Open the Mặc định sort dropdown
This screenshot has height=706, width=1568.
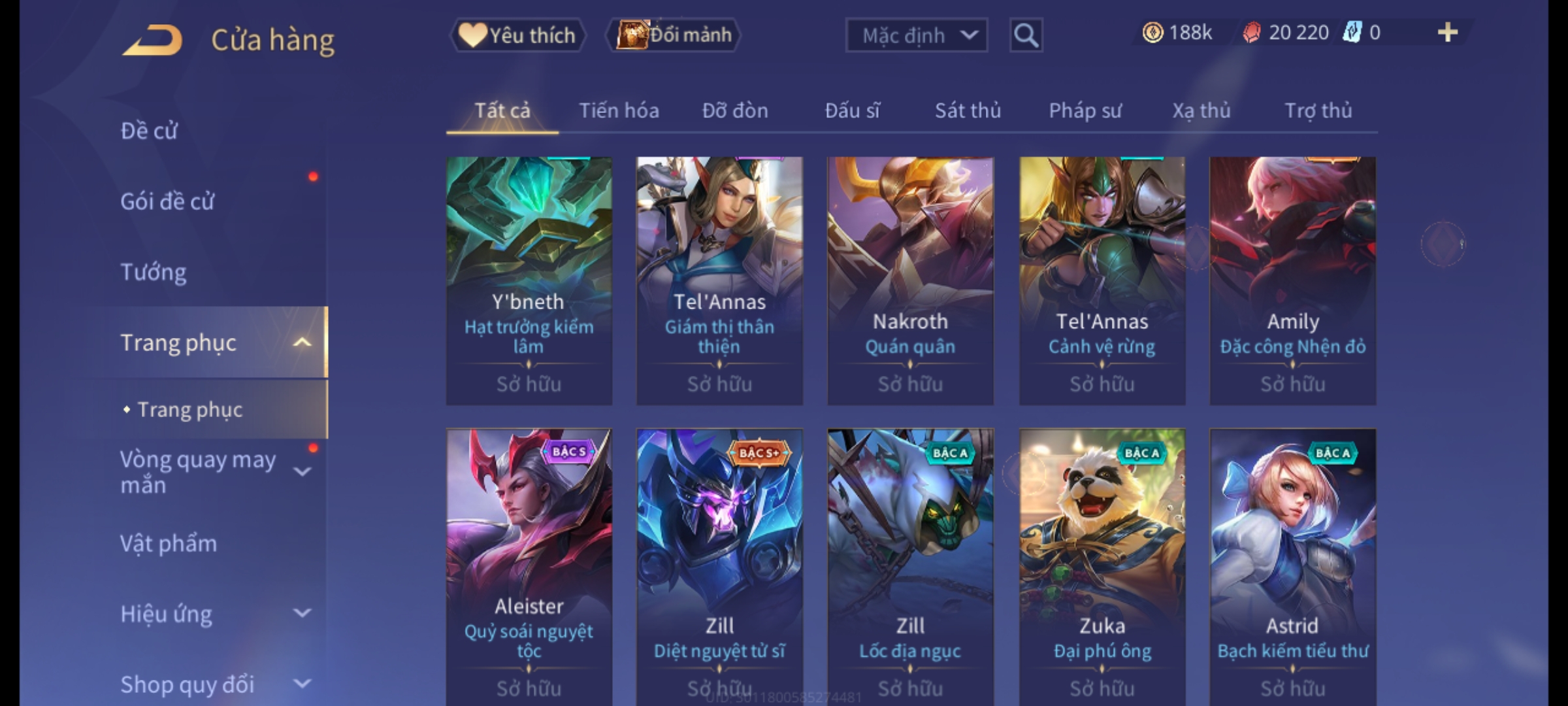(916, 35)
